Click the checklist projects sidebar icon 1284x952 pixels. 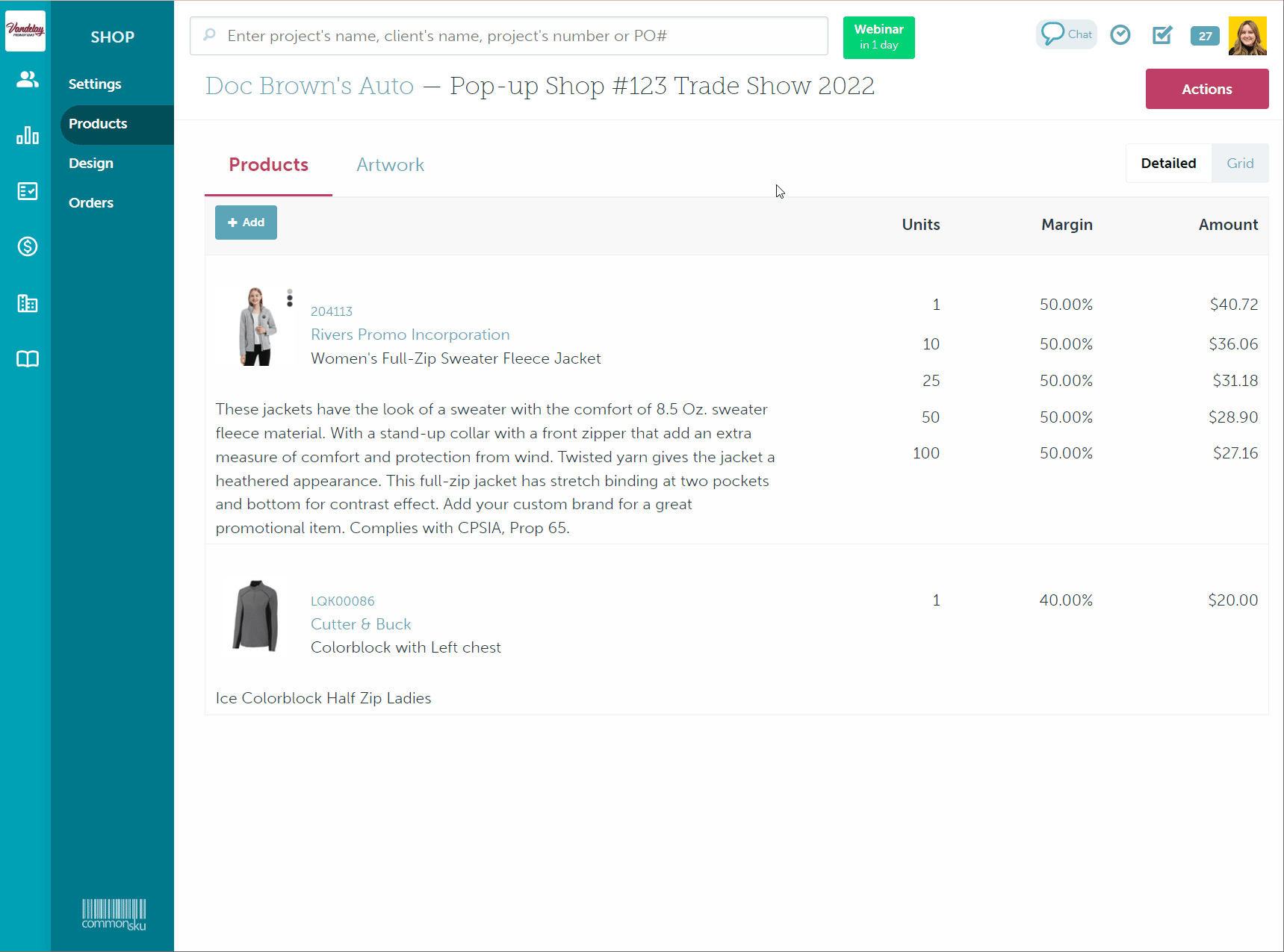(x=27, y=191)
